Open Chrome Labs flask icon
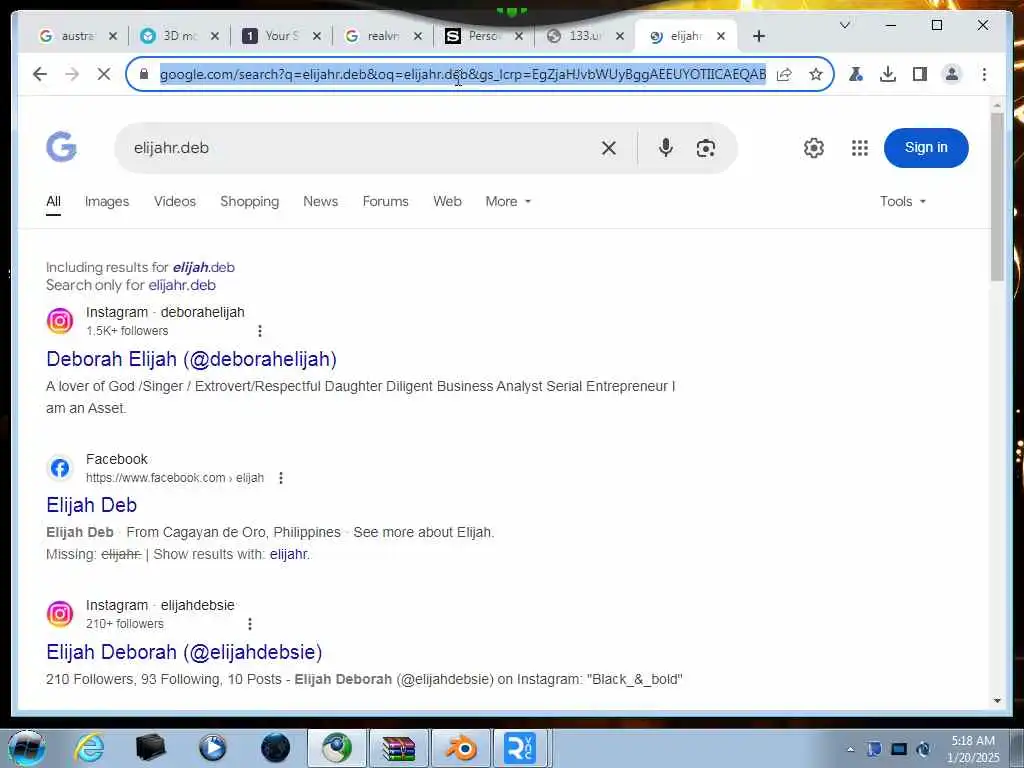This screenshot has width=1024, height=768. click(856, 74)
